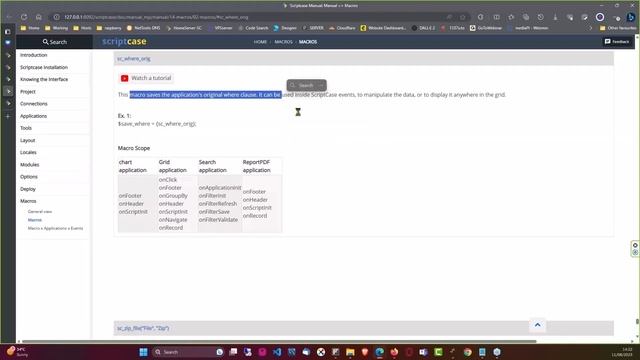This screenshot has width=640, height=360.
Task: Click the scroll-to-top chevron button
Action: coord(538,325)
